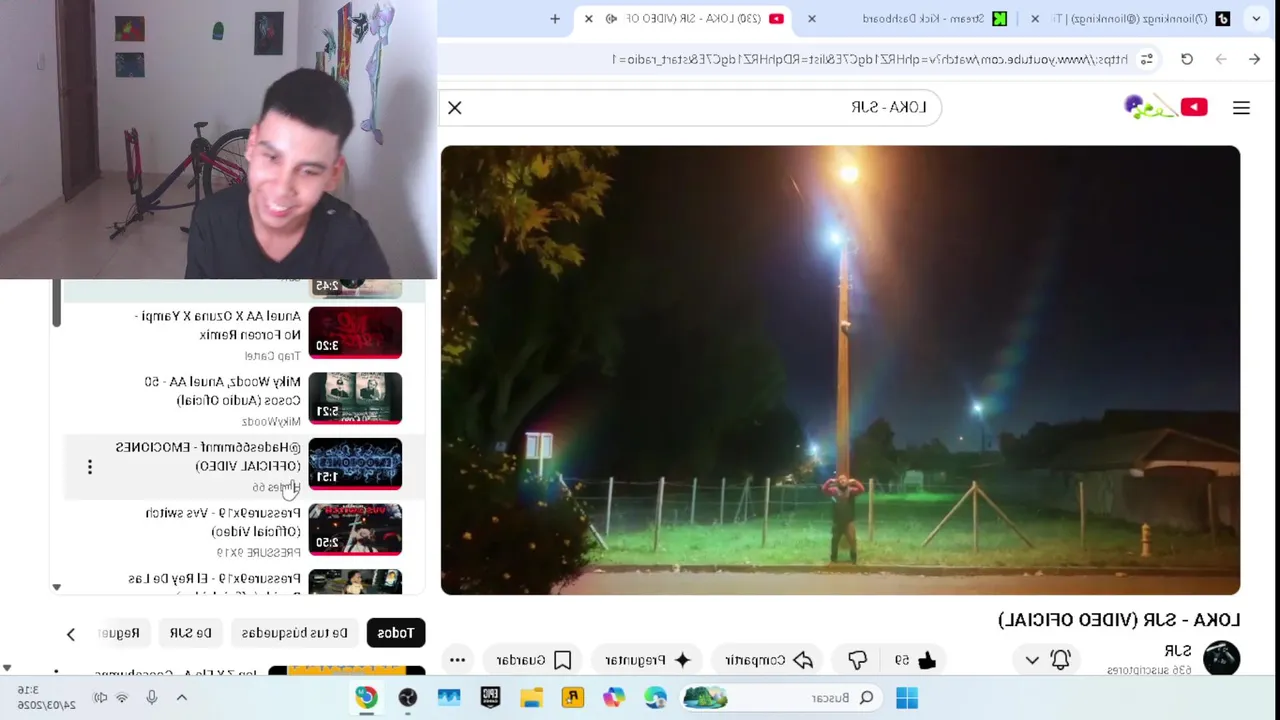
Task: Click the PRESSURE 9X19 channel name
Action: [259, 552]
